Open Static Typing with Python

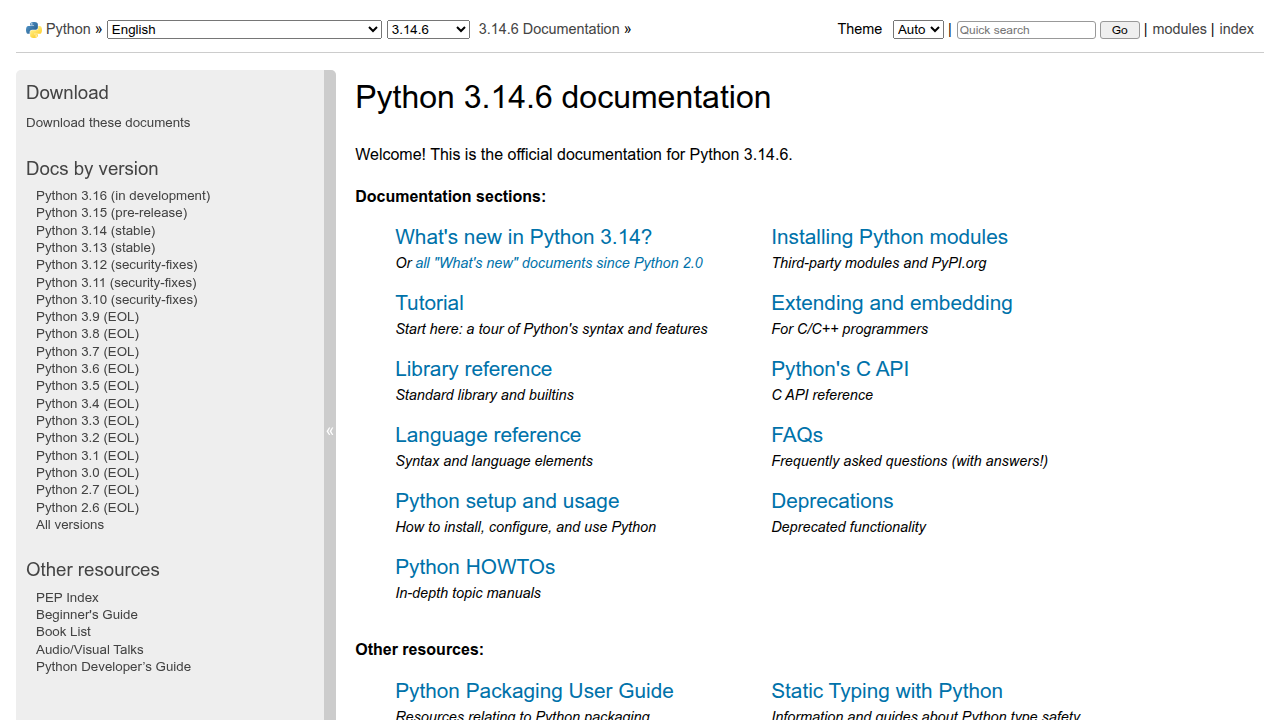(887, 691)
